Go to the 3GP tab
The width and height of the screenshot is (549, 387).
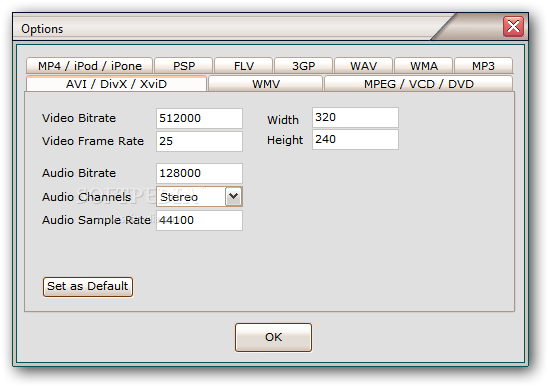tap(304, 66)
